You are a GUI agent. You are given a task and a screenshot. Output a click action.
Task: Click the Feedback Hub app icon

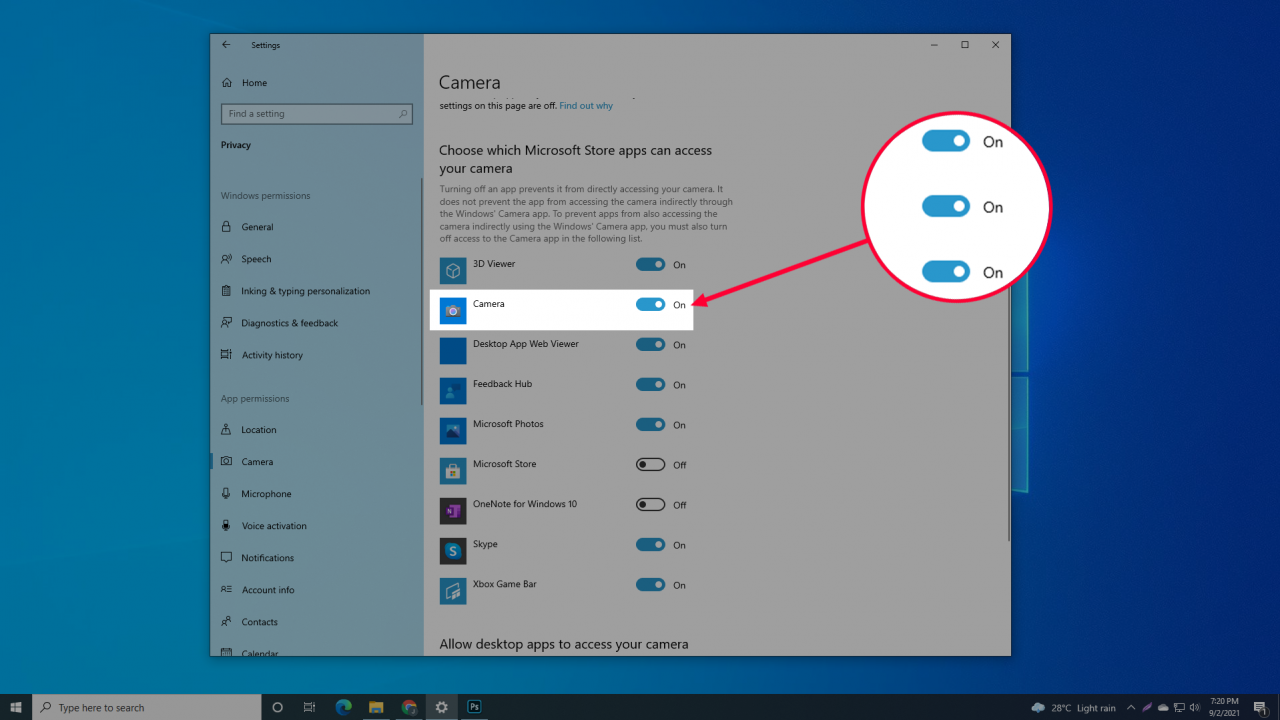[453, 391]
